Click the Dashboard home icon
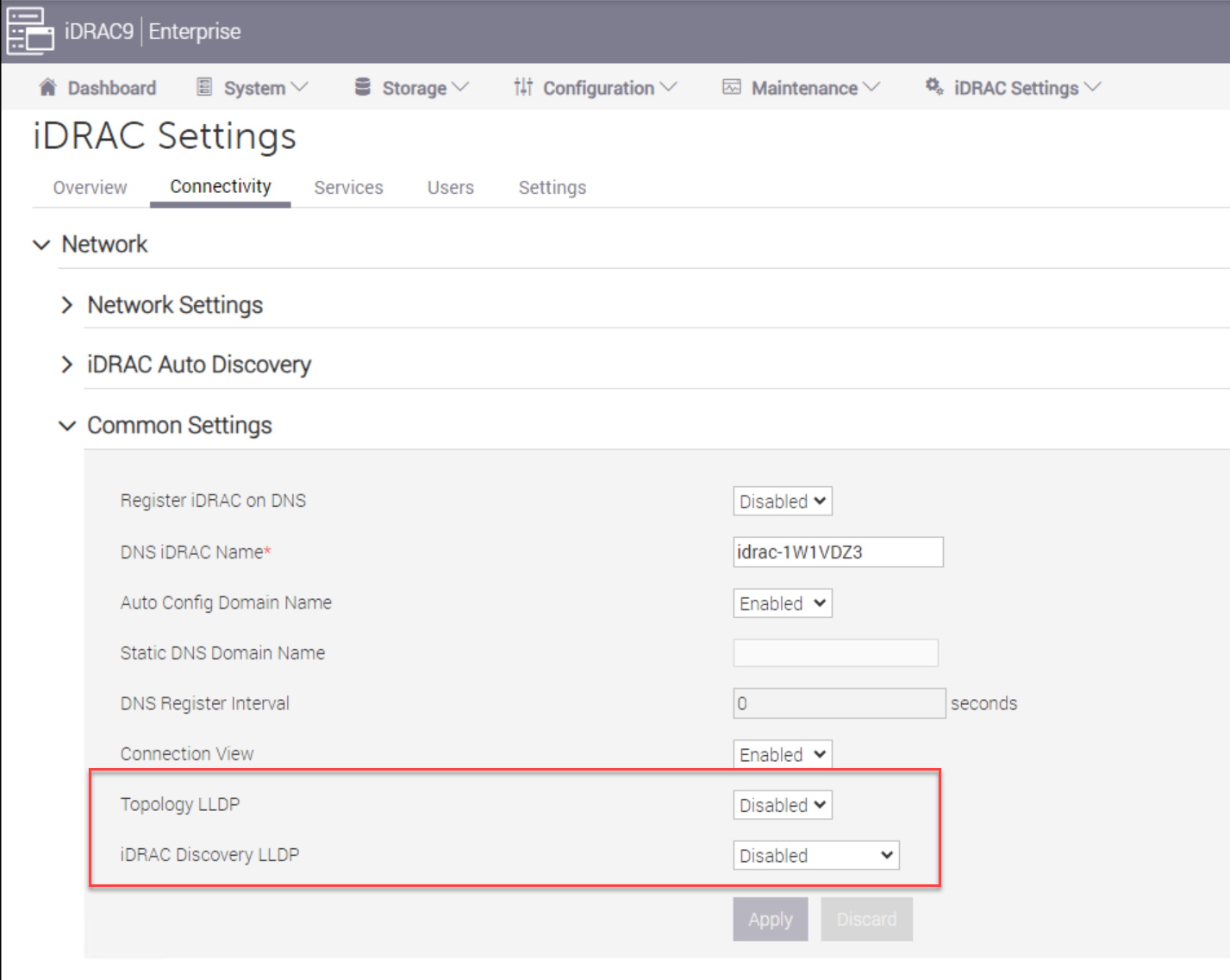Screen dimensions: 1230x980 (x=48, y=87)
